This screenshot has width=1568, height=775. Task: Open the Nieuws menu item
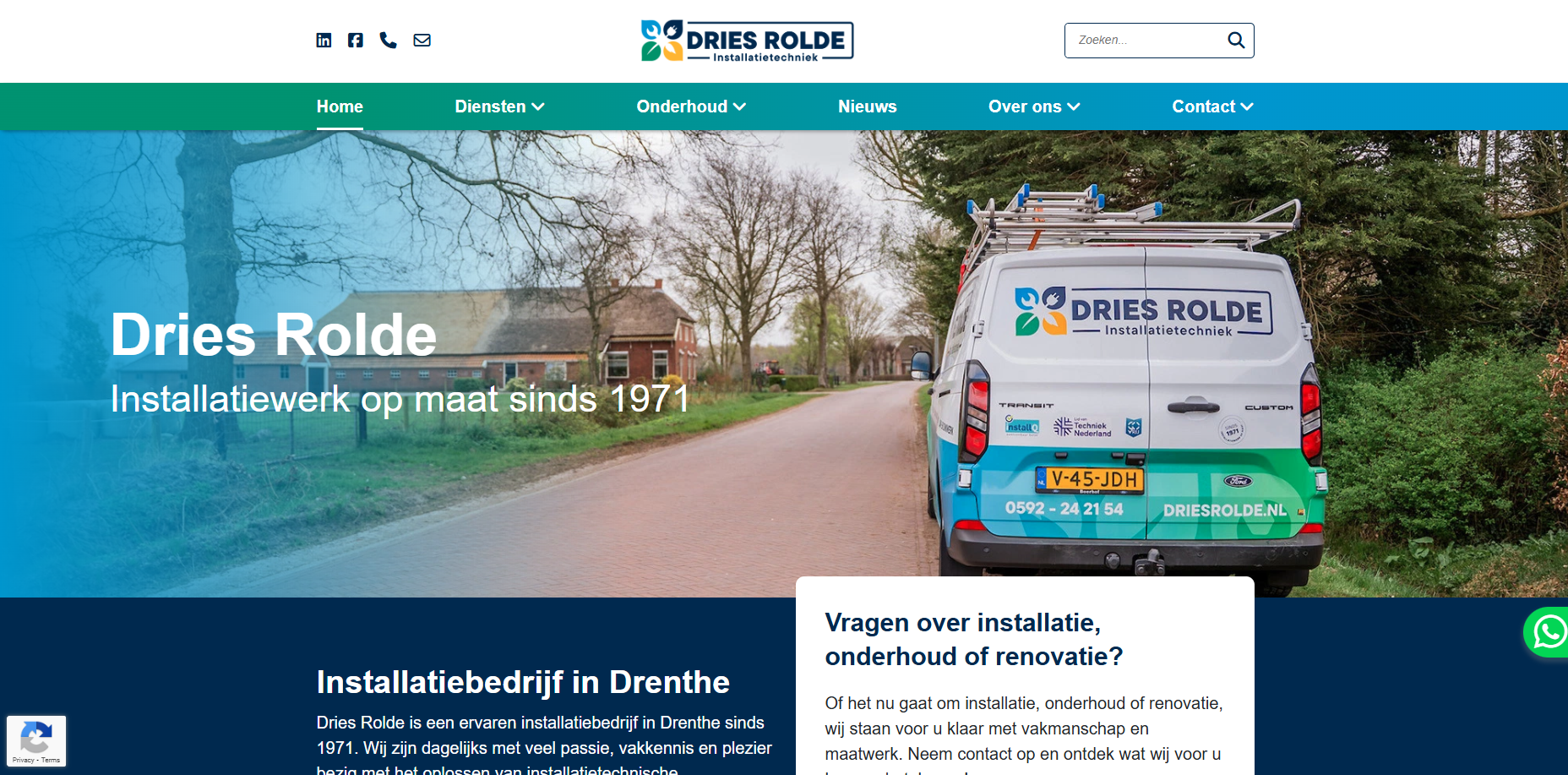[867, 106]
